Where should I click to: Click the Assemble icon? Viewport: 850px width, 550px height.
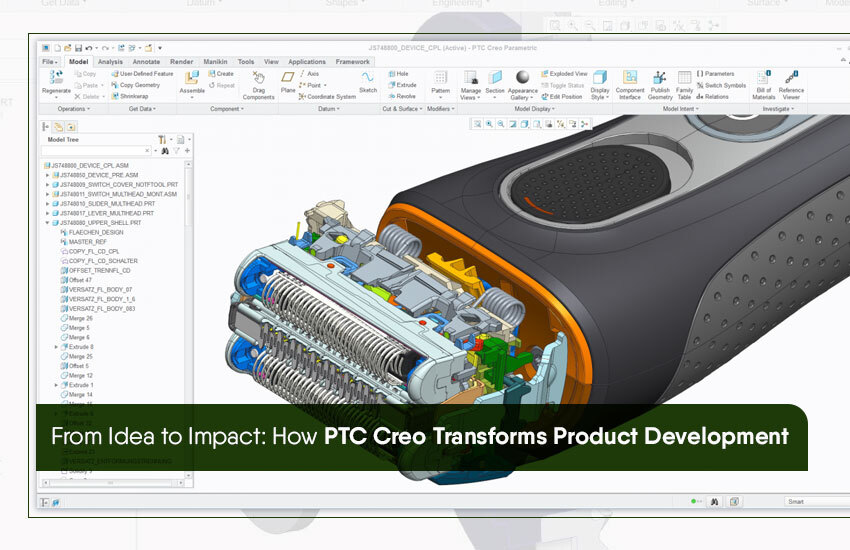click(x=192, y=77)
